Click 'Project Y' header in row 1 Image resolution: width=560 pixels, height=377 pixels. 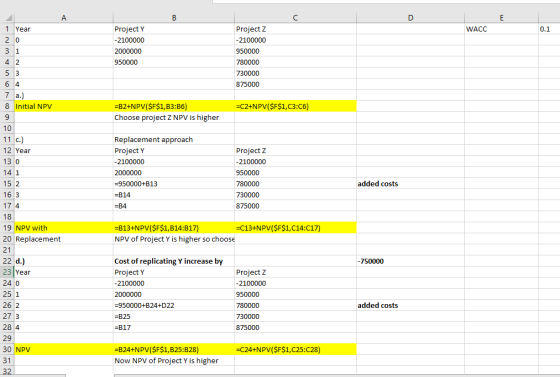click(x=174, y=29)
